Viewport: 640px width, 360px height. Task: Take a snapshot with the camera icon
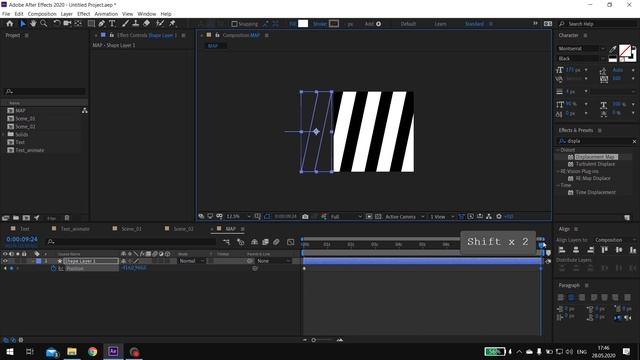click(305, 217)
